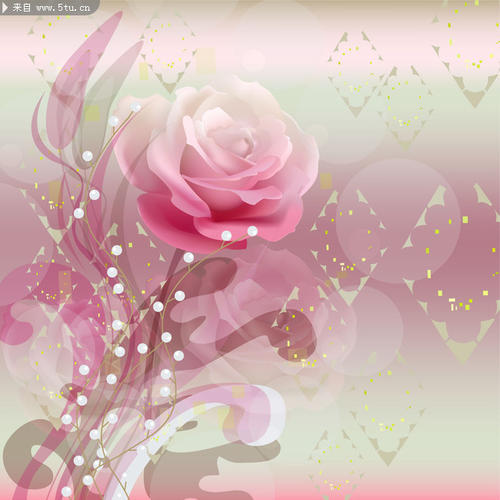Click the bottommost pearl on the left stem
The image size is (500, 500).
[66, 491]
